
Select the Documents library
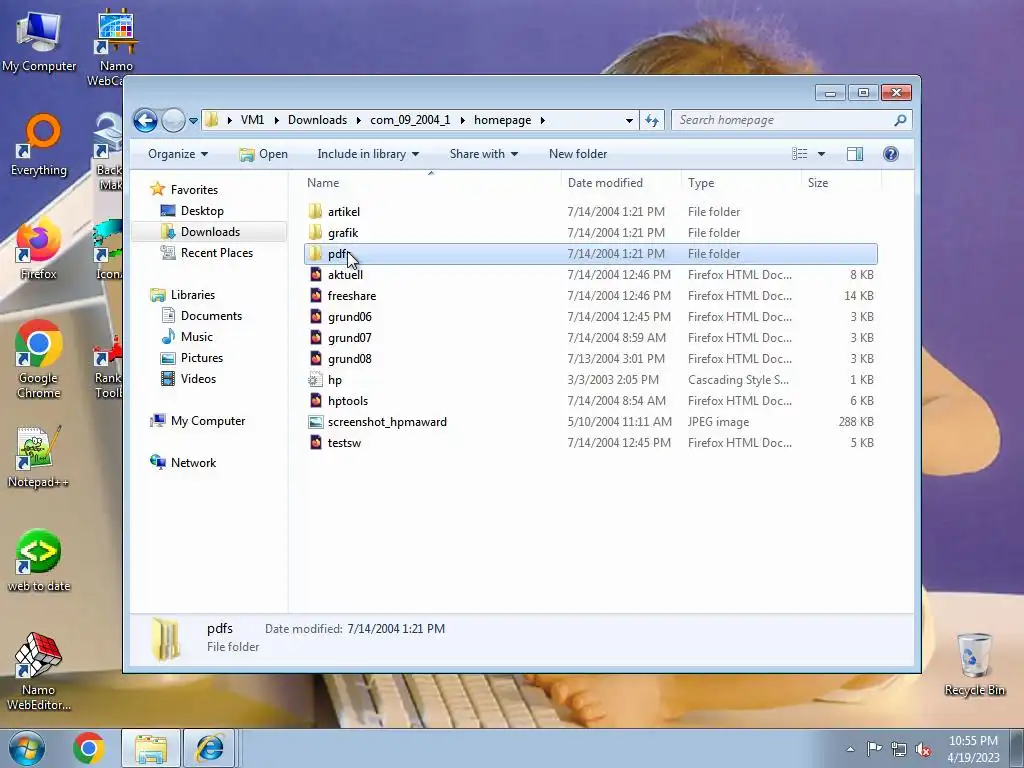(x=211, y=316)
